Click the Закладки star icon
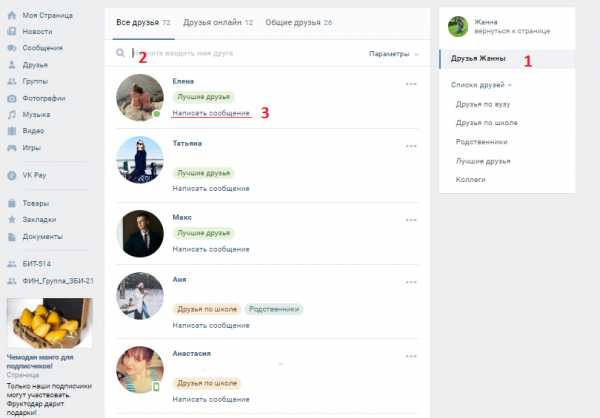600x418 pixels. (x=12, y=219)
